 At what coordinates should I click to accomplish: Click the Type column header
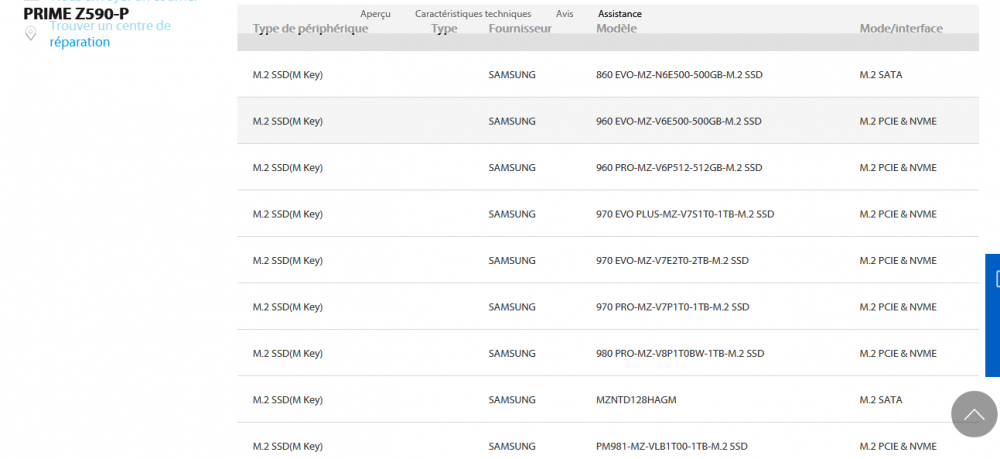444,29
